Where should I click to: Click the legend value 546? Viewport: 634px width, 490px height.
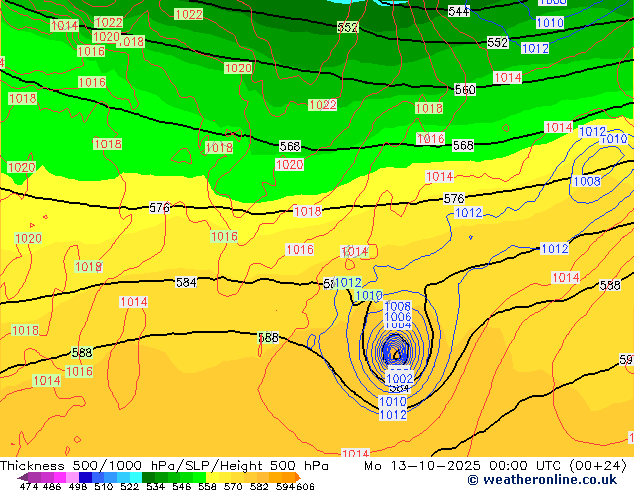182,486
